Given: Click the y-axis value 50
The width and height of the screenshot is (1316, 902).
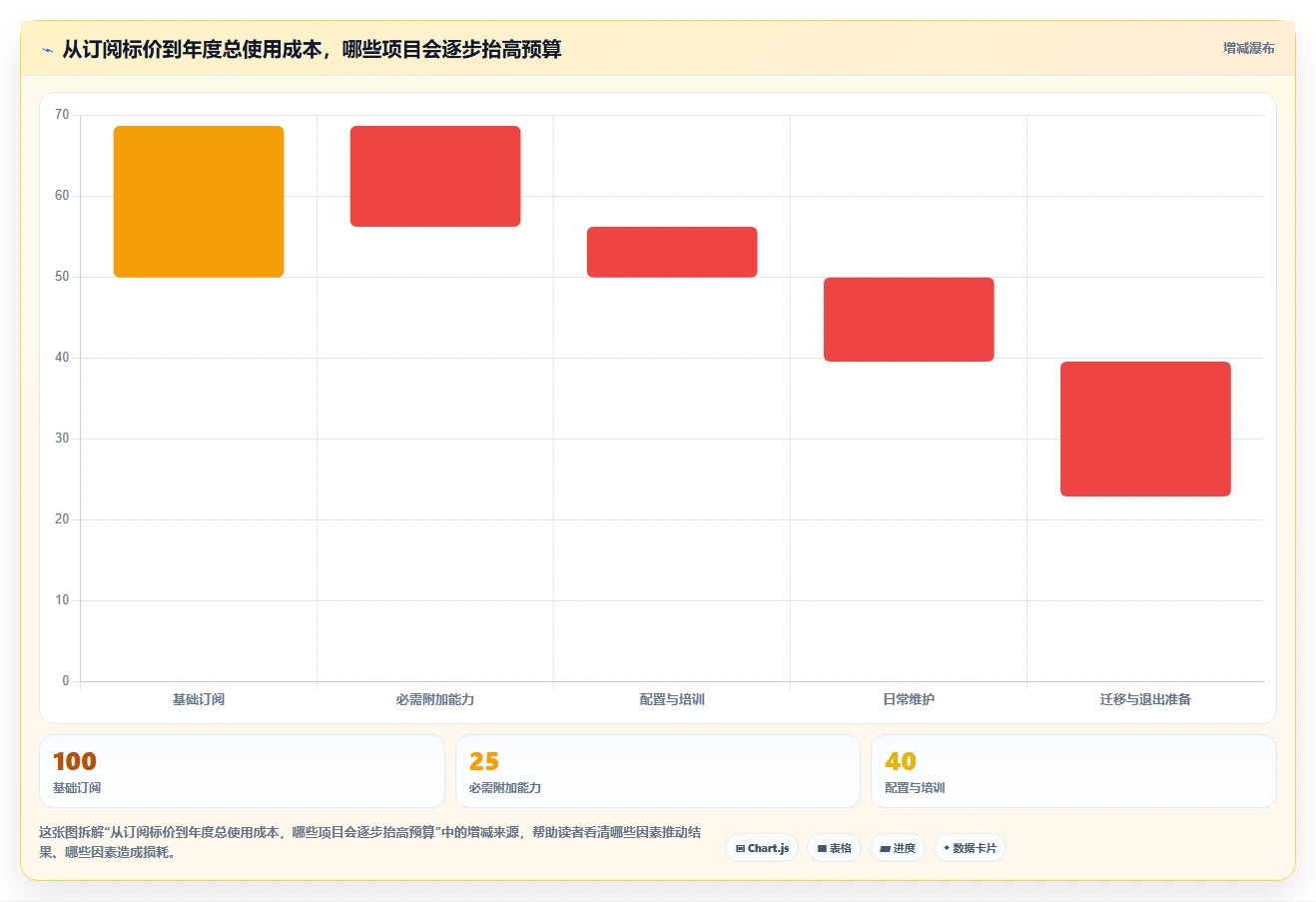Looking at the screenshot, I should 62,277.
